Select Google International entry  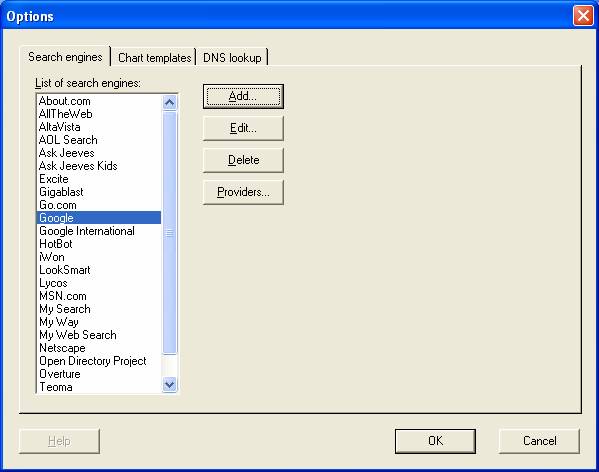coord(99,231)
